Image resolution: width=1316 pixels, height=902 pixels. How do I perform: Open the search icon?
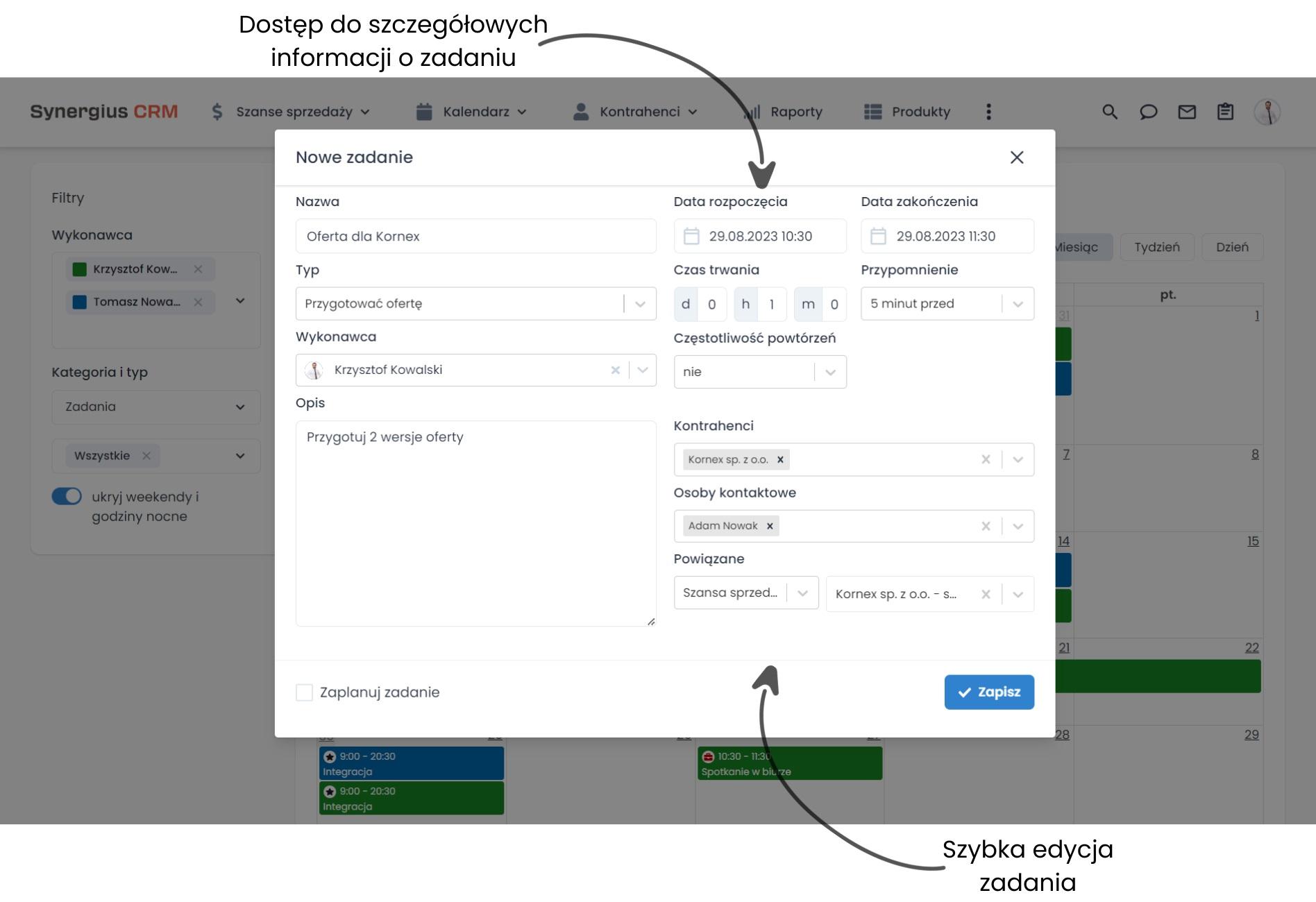pos(1110,112)
